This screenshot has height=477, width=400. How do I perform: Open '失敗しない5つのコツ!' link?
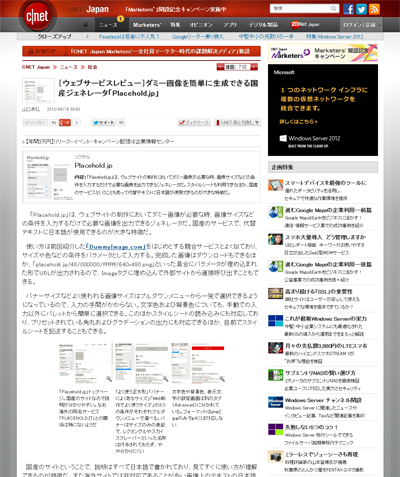click(311, 427)
